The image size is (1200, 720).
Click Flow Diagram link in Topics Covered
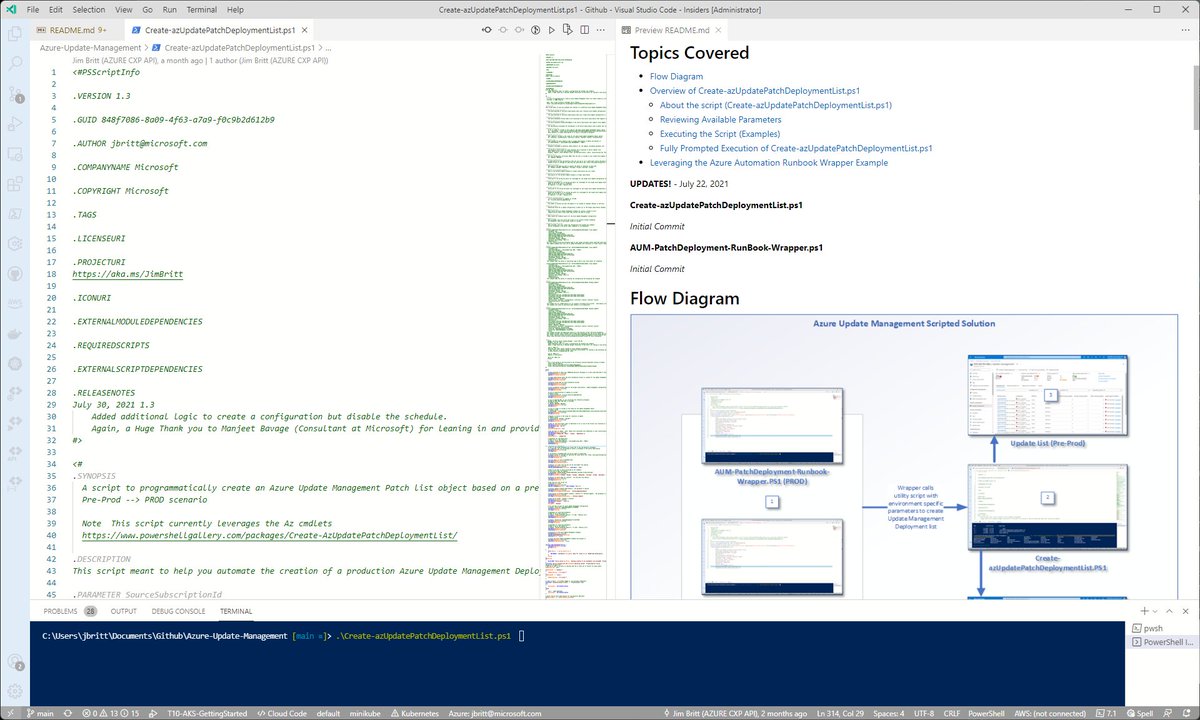[x=676, y=76]
